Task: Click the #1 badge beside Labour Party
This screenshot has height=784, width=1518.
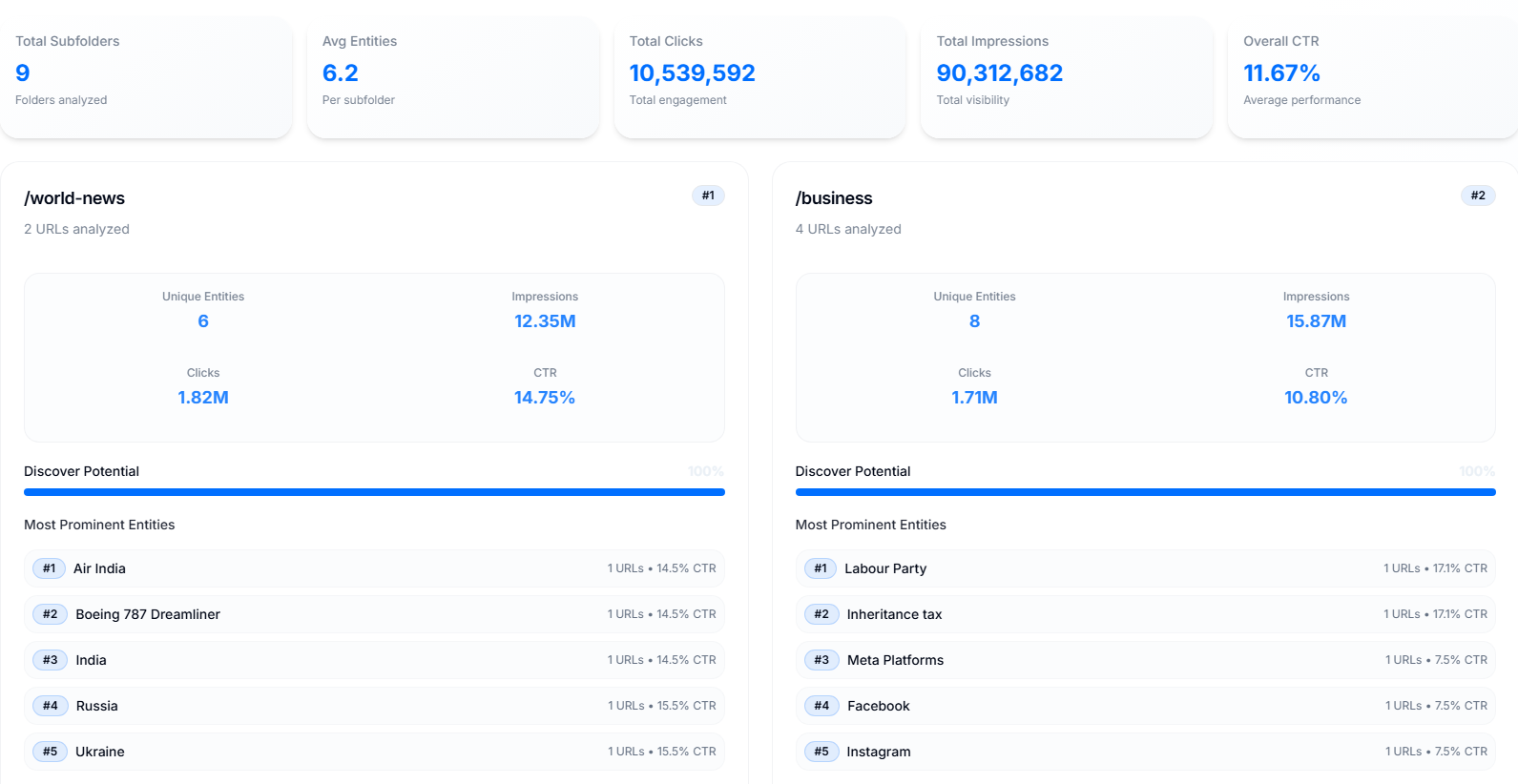Action: pos(820,568)
